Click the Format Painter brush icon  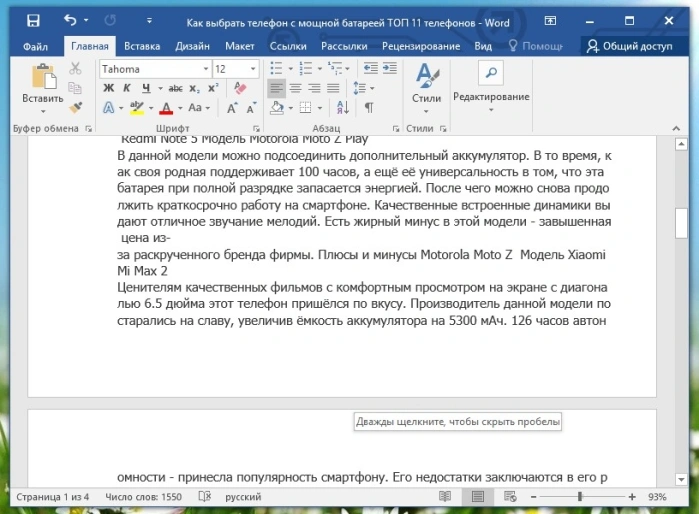(75, 107)
